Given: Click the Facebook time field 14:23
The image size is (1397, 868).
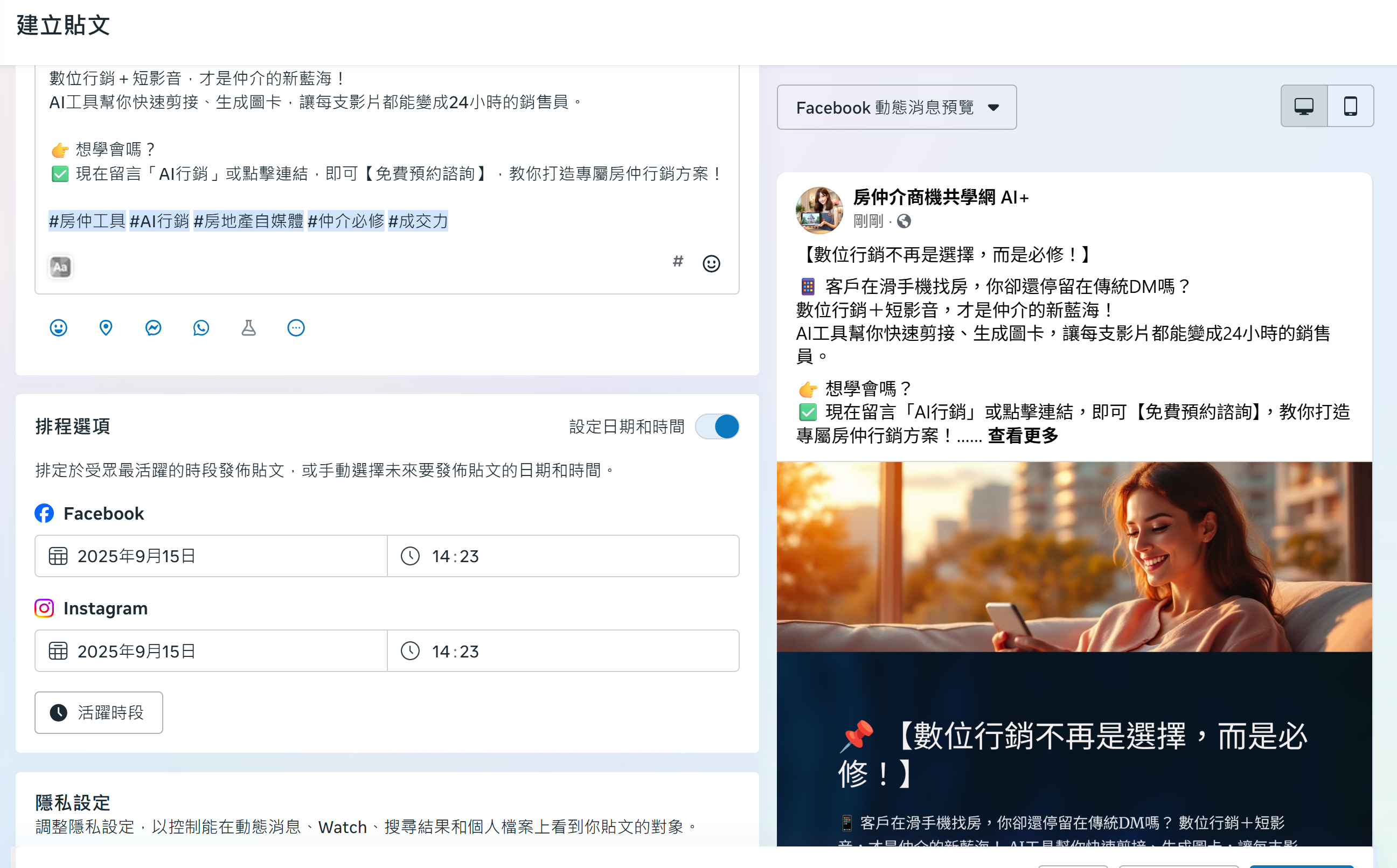Looking at the screenshot, I should 563,556.
